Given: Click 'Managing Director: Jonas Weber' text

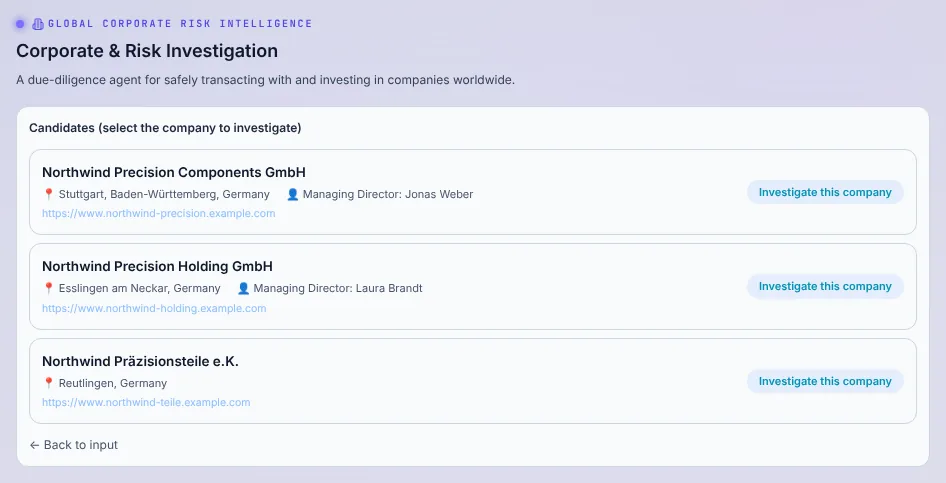Looking at the screenshot, I should [x=388, y=194].
